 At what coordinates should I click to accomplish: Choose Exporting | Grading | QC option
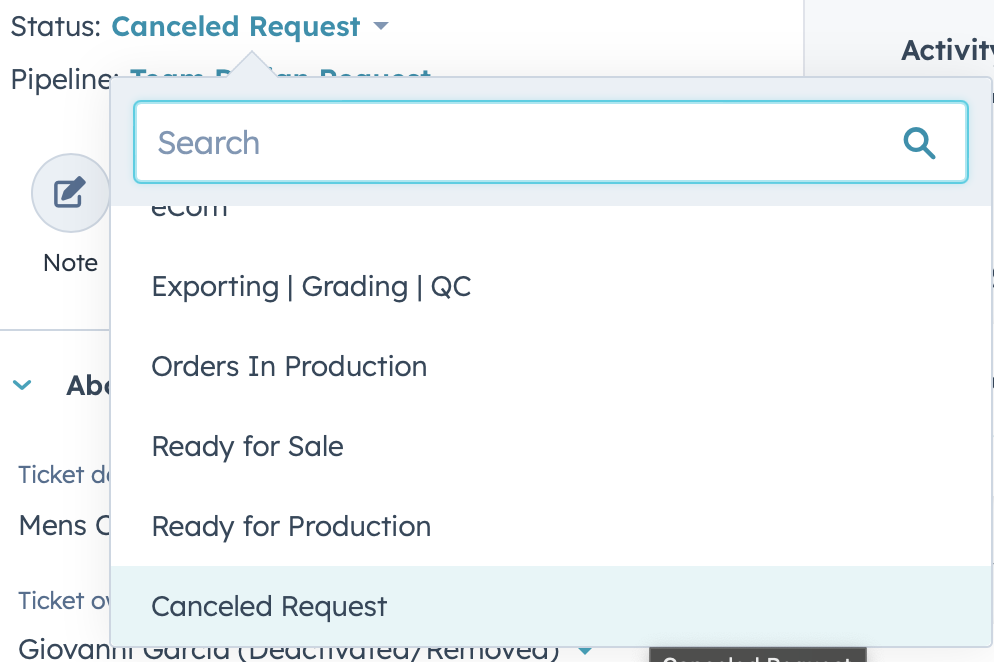coord(311,287)
